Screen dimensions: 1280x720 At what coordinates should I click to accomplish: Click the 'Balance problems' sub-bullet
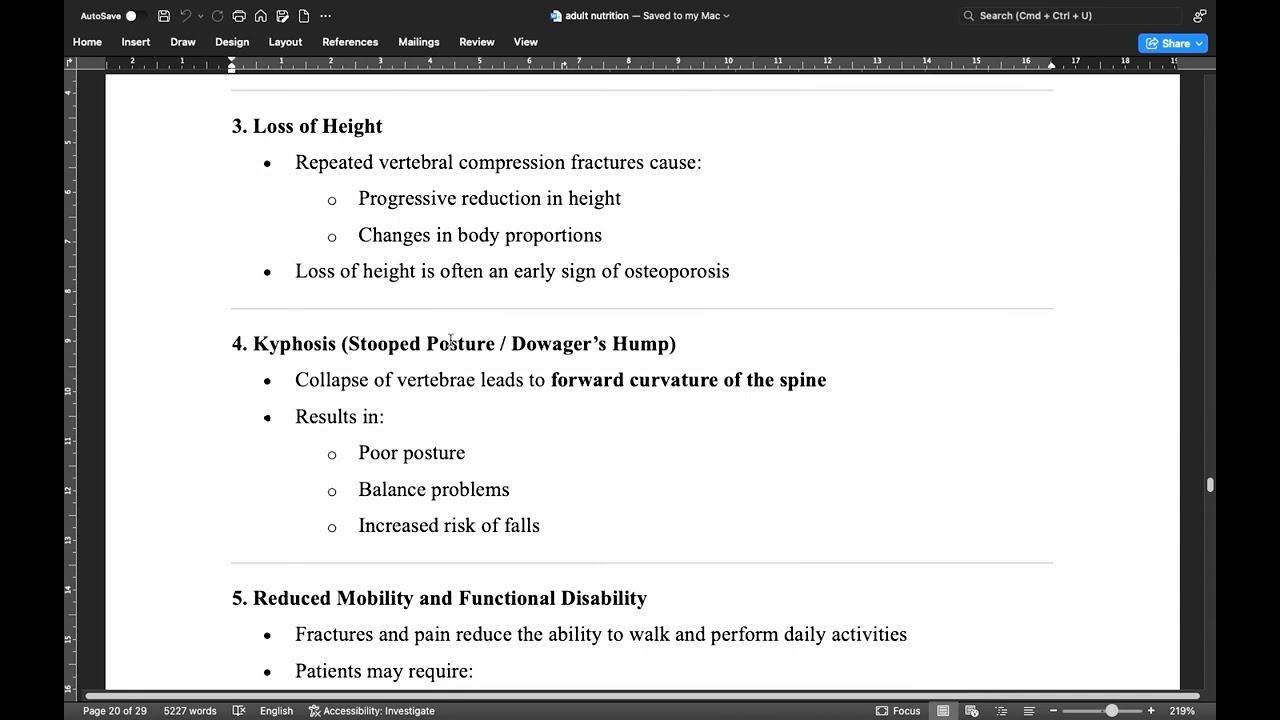coord(434,489)
